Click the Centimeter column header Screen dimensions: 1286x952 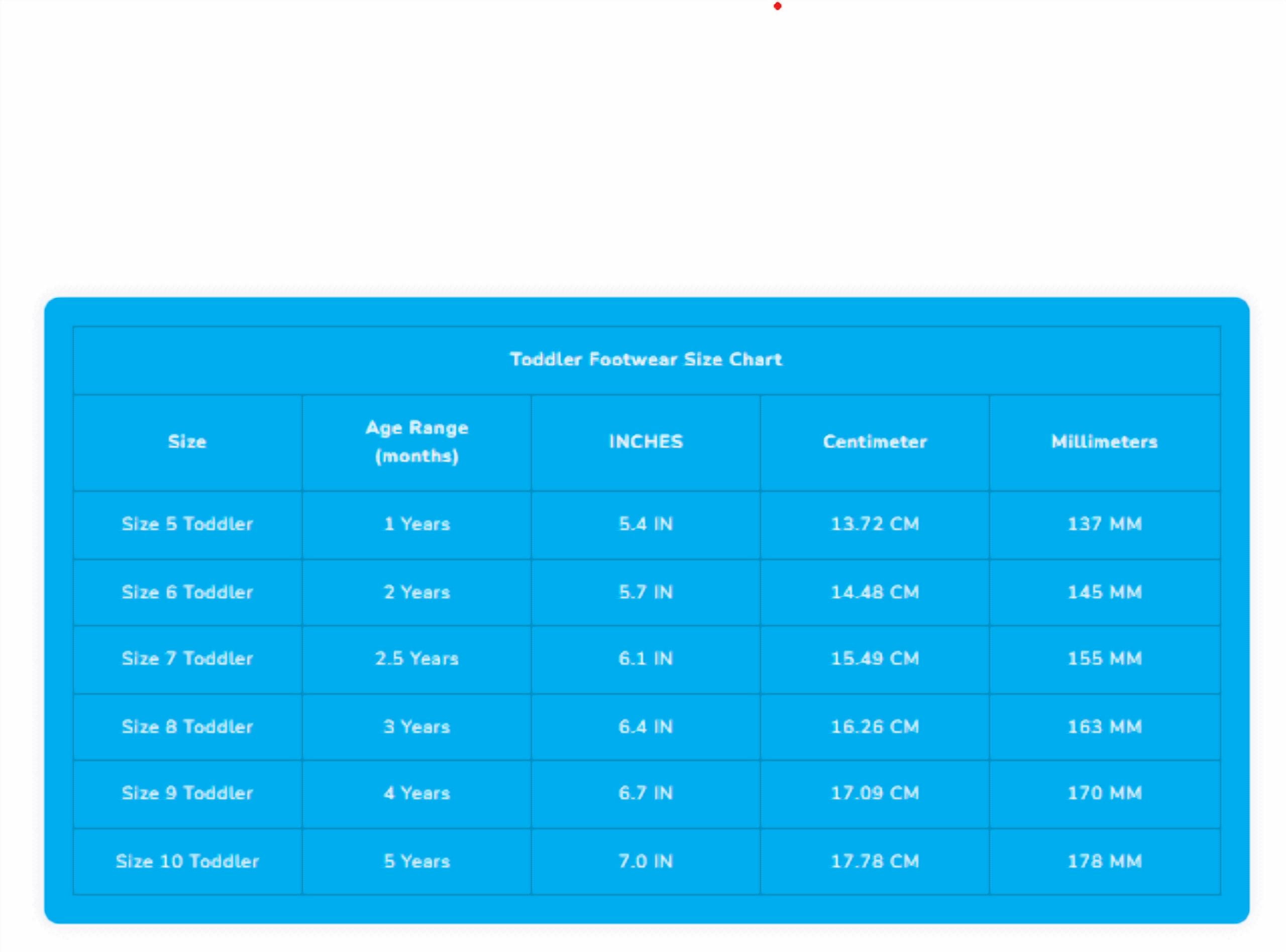tap(875, 442)
